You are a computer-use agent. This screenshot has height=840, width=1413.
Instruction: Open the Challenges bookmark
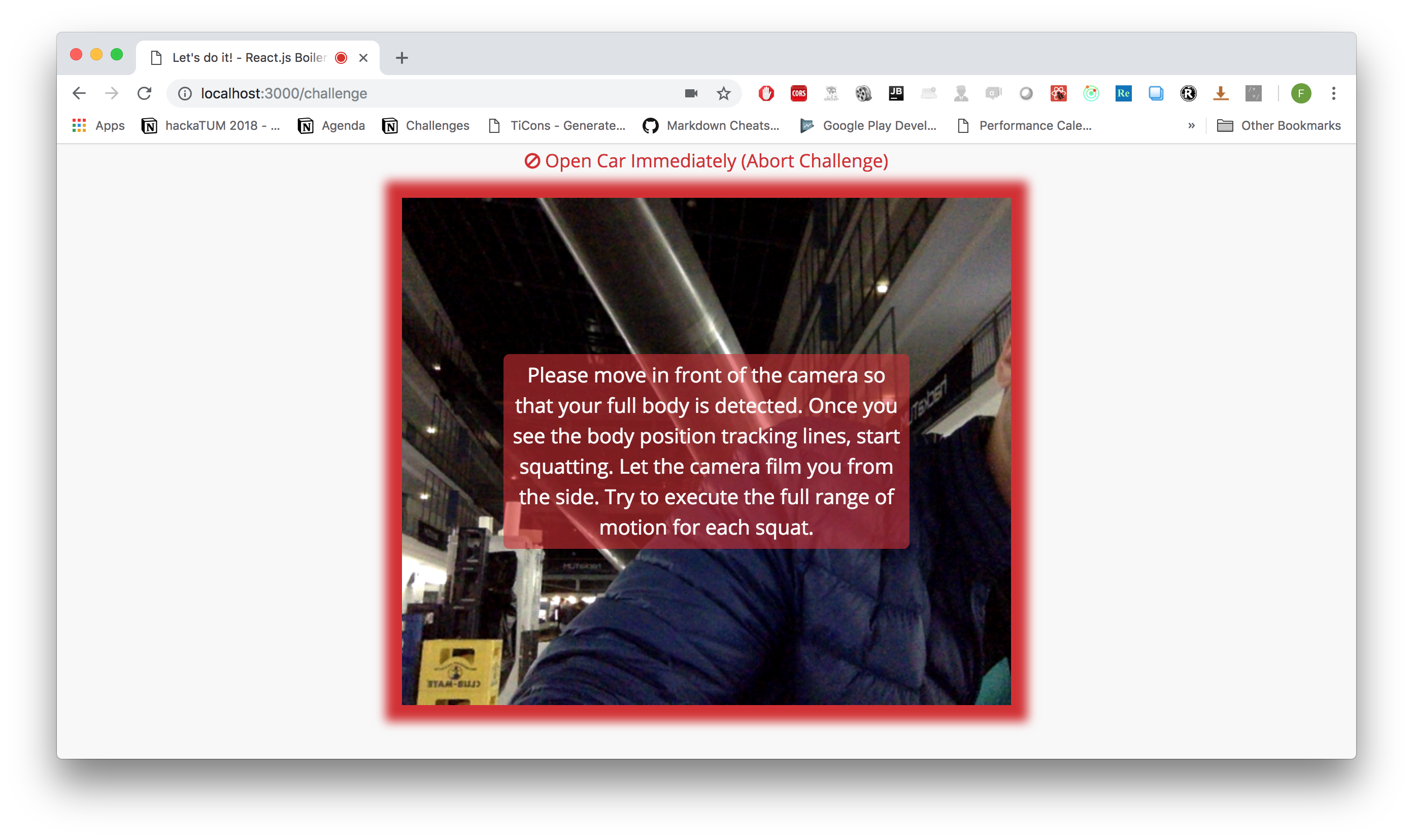tap(426, 126)
